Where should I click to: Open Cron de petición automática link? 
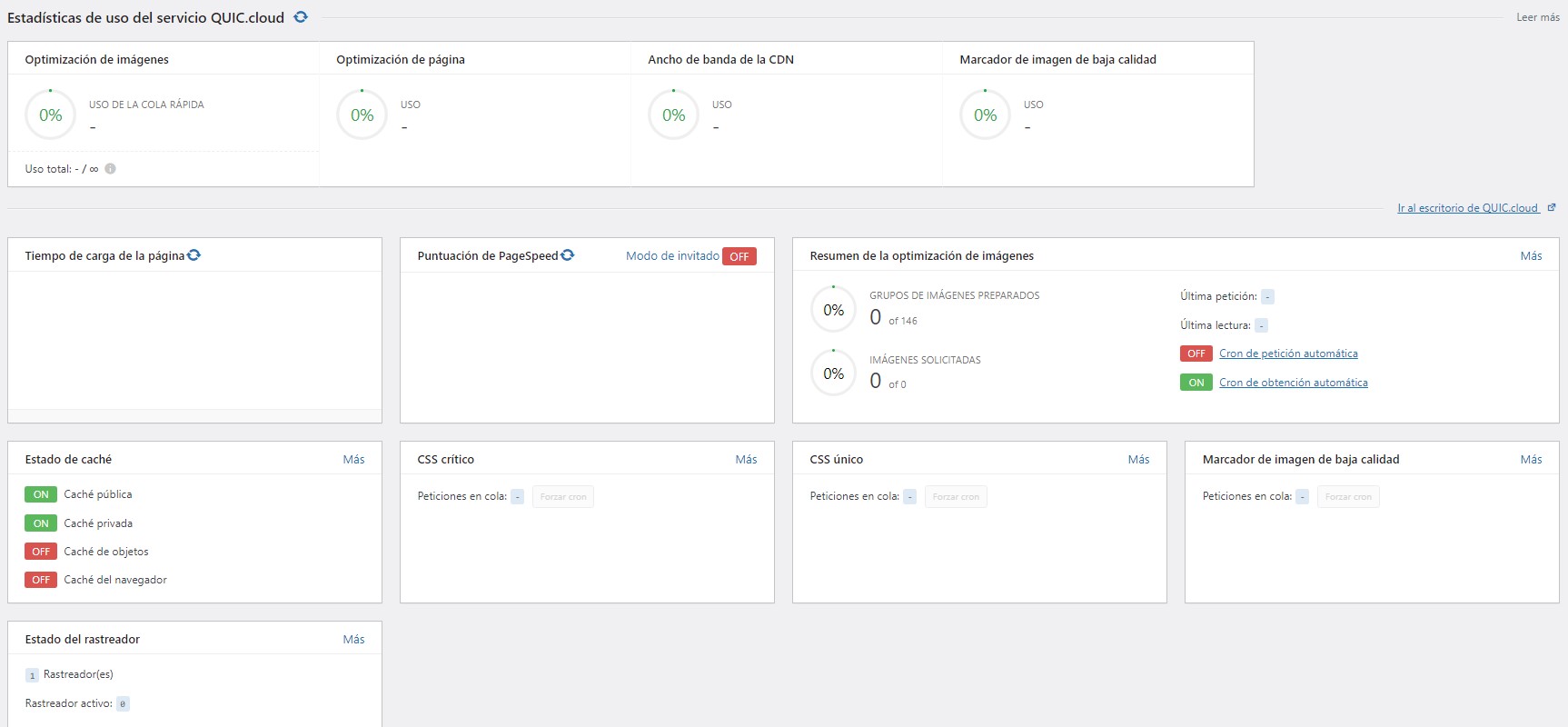(1288, 354)
